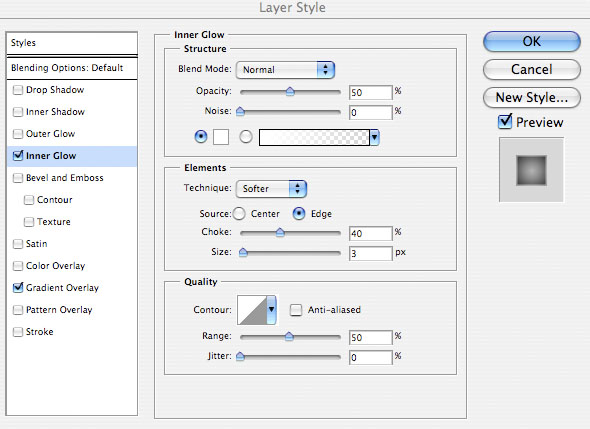Viewport: 590px width, 429px height.
Task: Choose Center as glow source
Action: (239, 214)
